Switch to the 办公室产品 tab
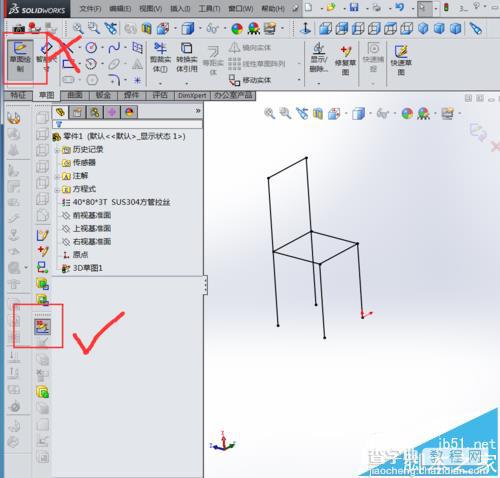The width and height of the screenshot is (500, 478). [x=233, y=95]
